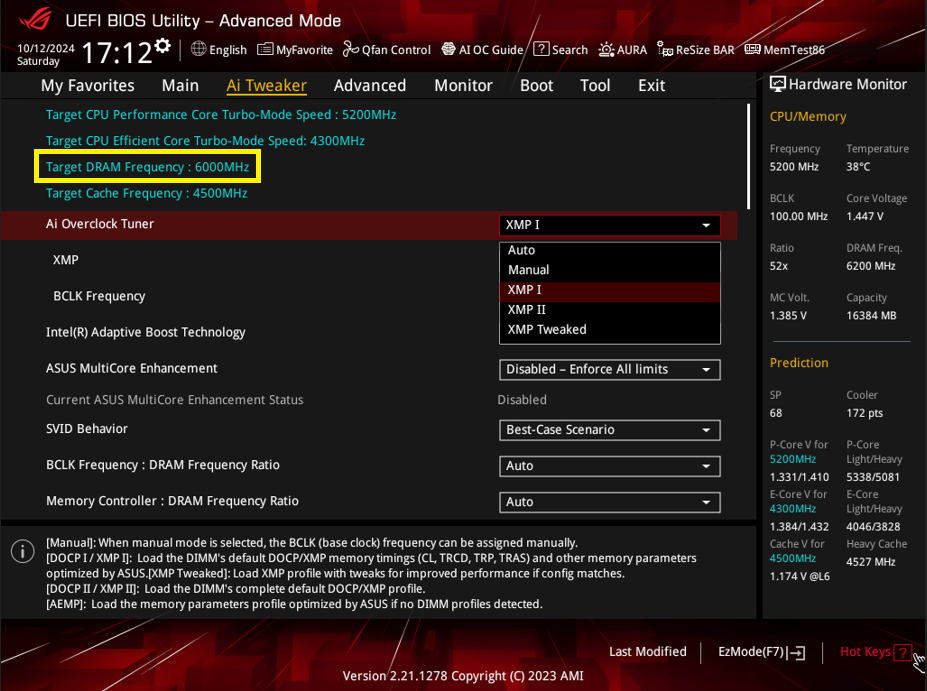Open SVID Behavior dropdown
This screenshot has width=927, height=691.
coord(610,430)
